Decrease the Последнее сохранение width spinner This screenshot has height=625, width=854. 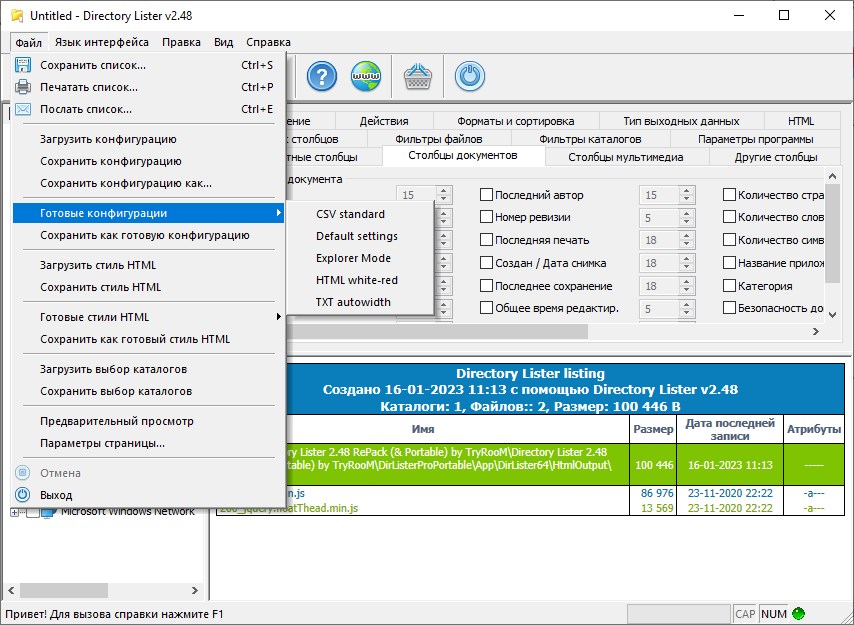point(687,291)
